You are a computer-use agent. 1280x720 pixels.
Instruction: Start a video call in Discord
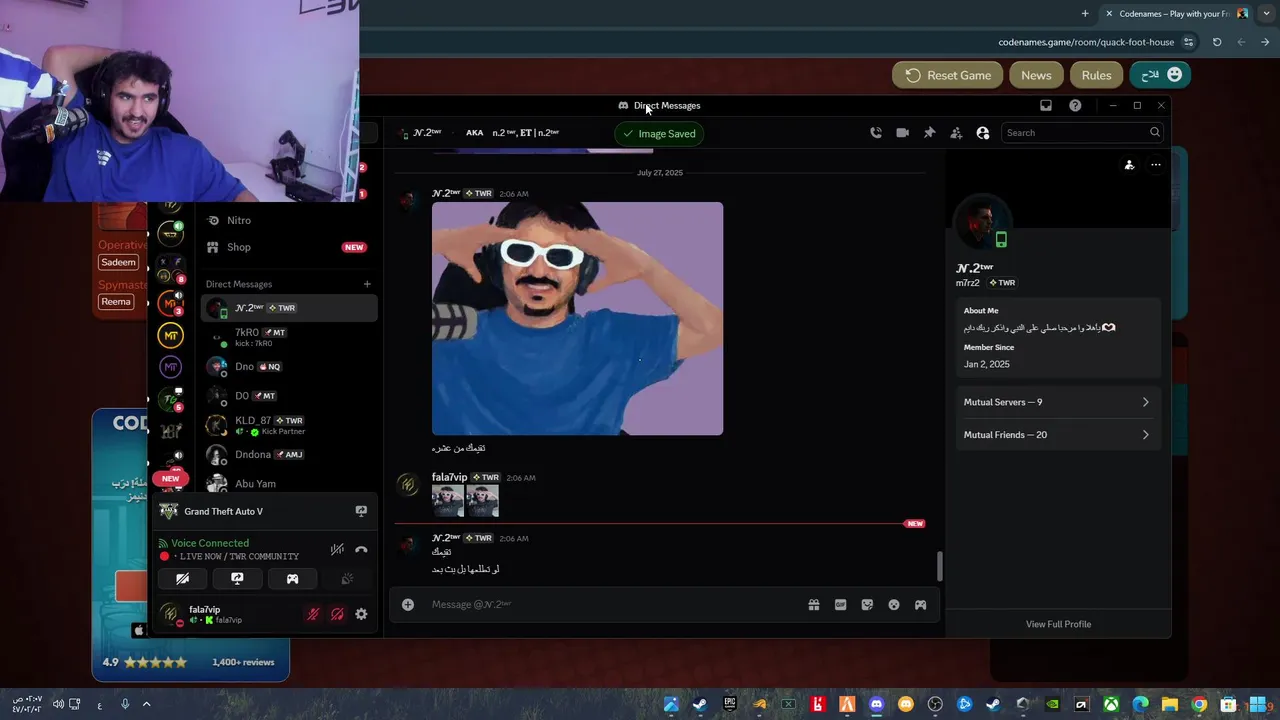point(902,133)
